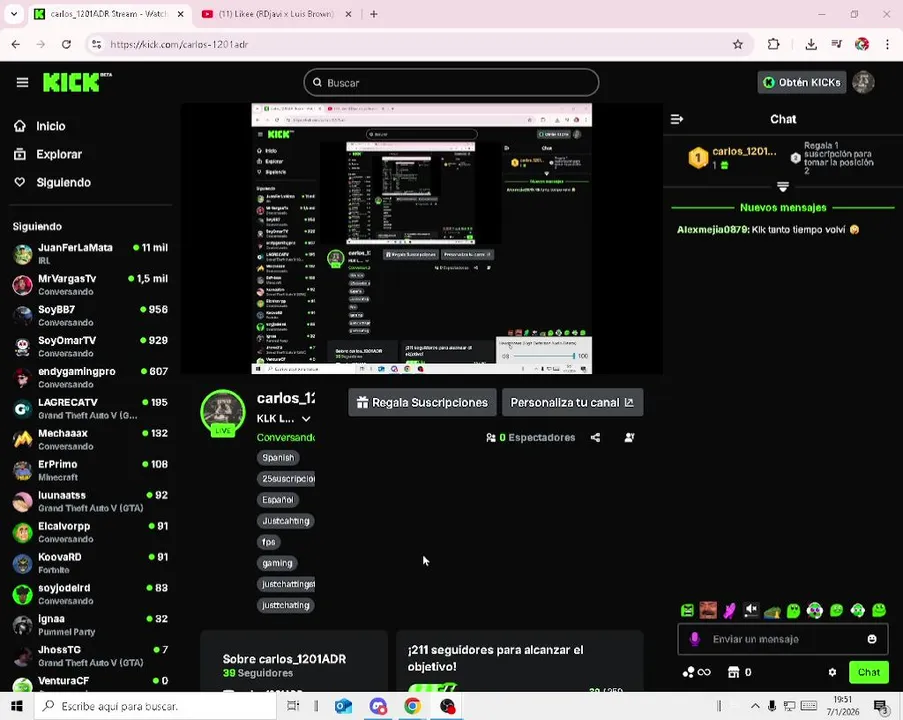The height and width of the screenshot is (720, 903).
Task: Click the purple microphone icon in chat input
Action: 695,639
